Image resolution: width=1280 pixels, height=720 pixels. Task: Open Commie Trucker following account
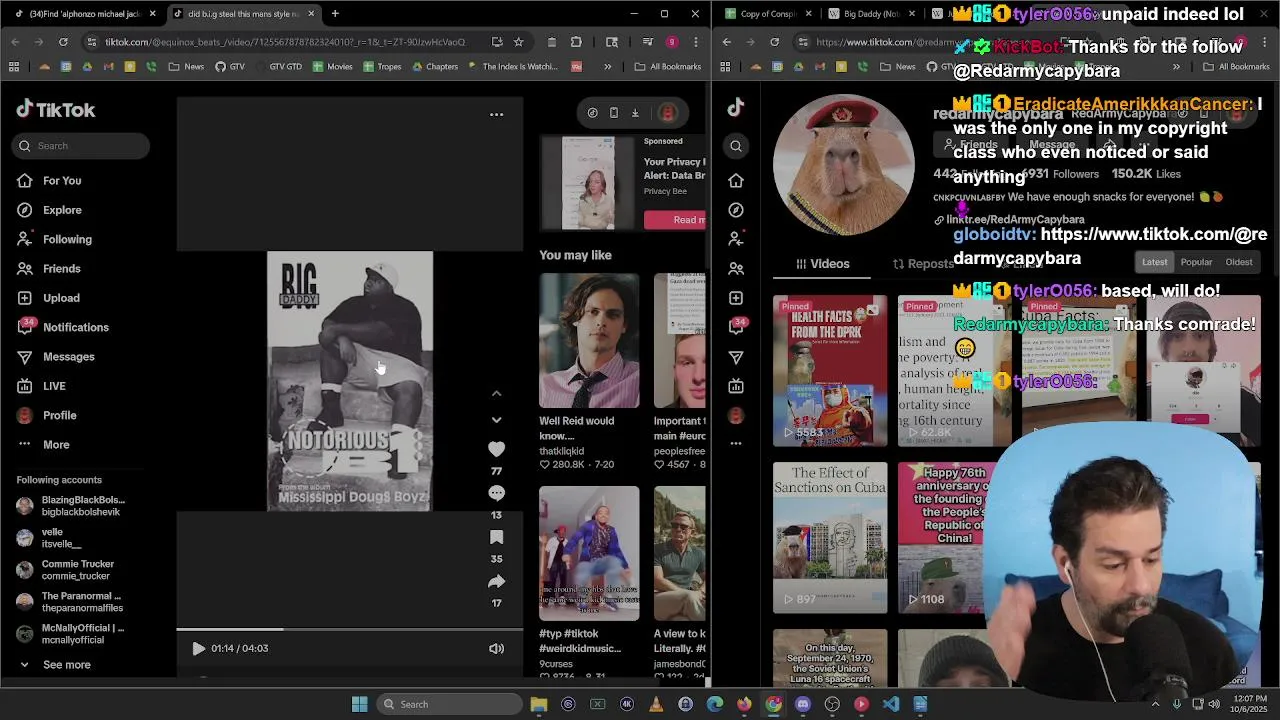pos(66,570)
